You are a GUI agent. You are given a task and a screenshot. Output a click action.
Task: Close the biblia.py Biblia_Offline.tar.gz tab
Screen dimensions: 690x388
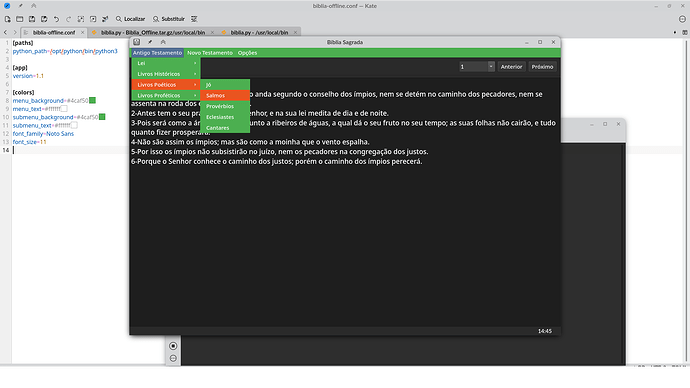(212, 32)
